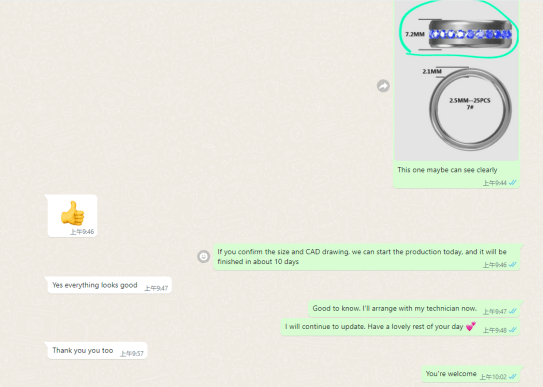The width and height of the screenshot is (543, 387).
Task: Open the ring CAD drawing image
Action: click(456, 80)
